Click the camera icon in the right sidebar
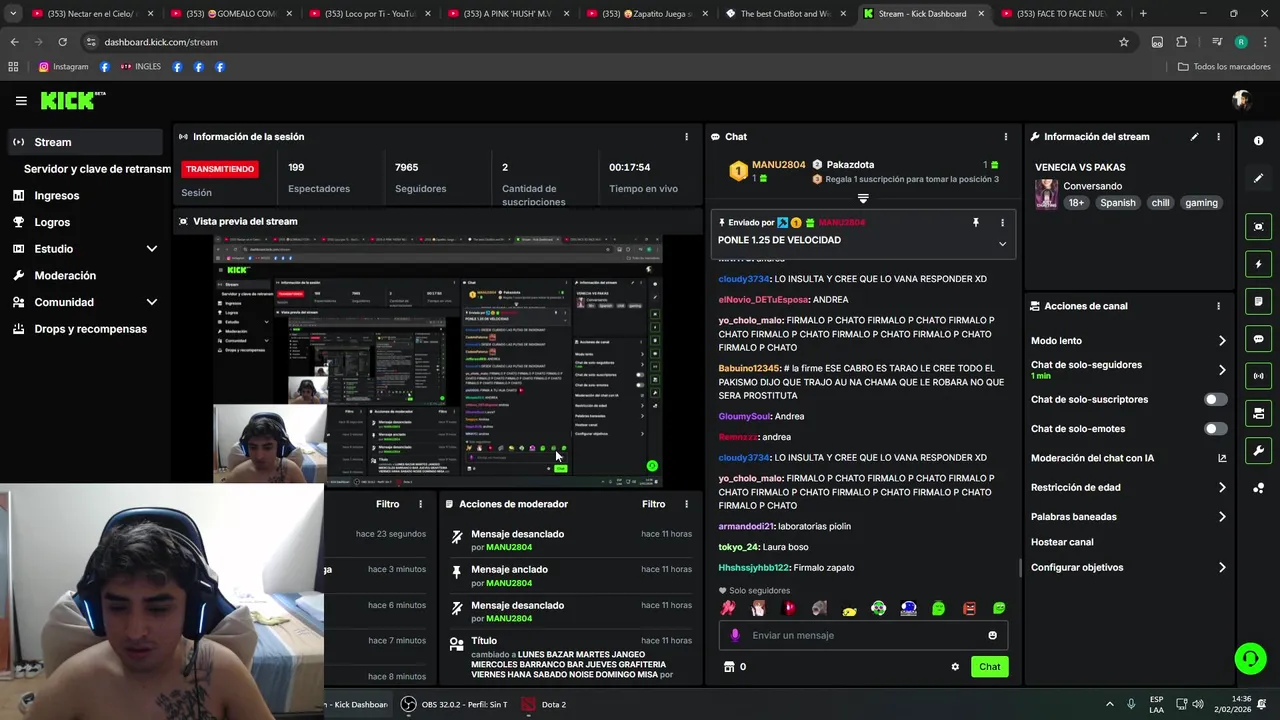 point(1259,413)
